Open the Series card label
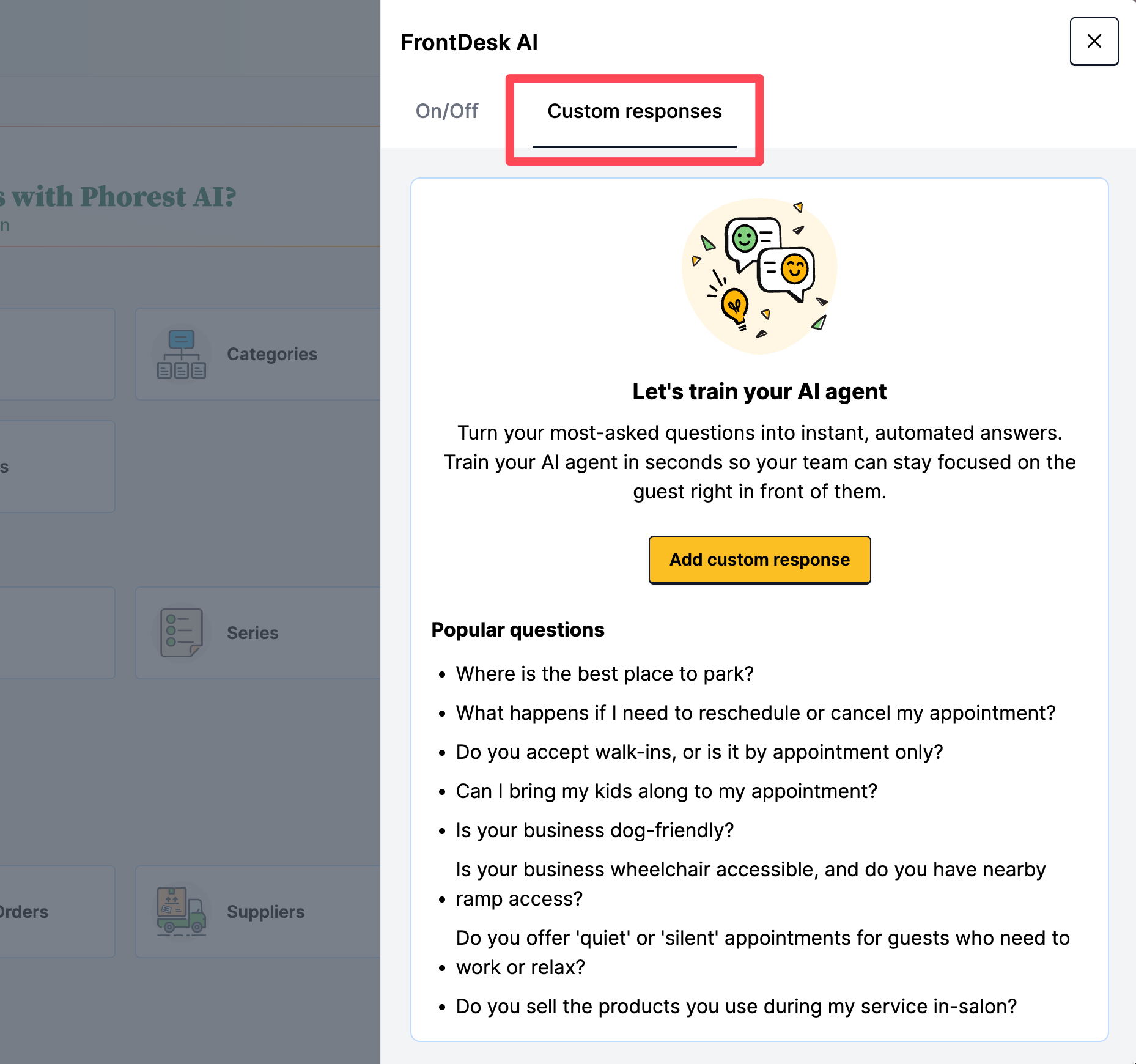This screenshot has width=1136, height=1064. click(x=253, y=633)
